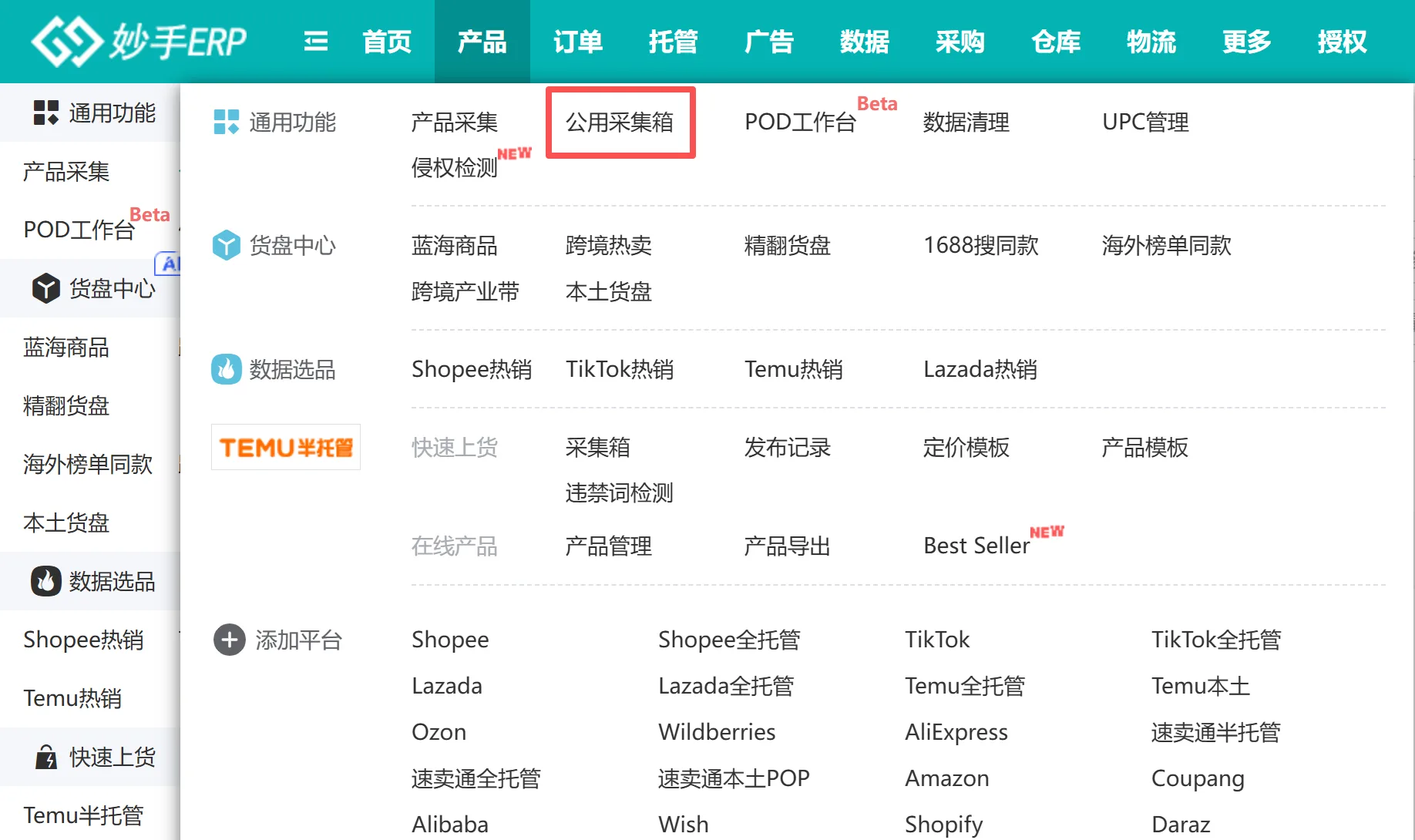Click the 数据选品 flame icon in sidebar
This screenshot has height=840, width=1415.
pos(45,581)
